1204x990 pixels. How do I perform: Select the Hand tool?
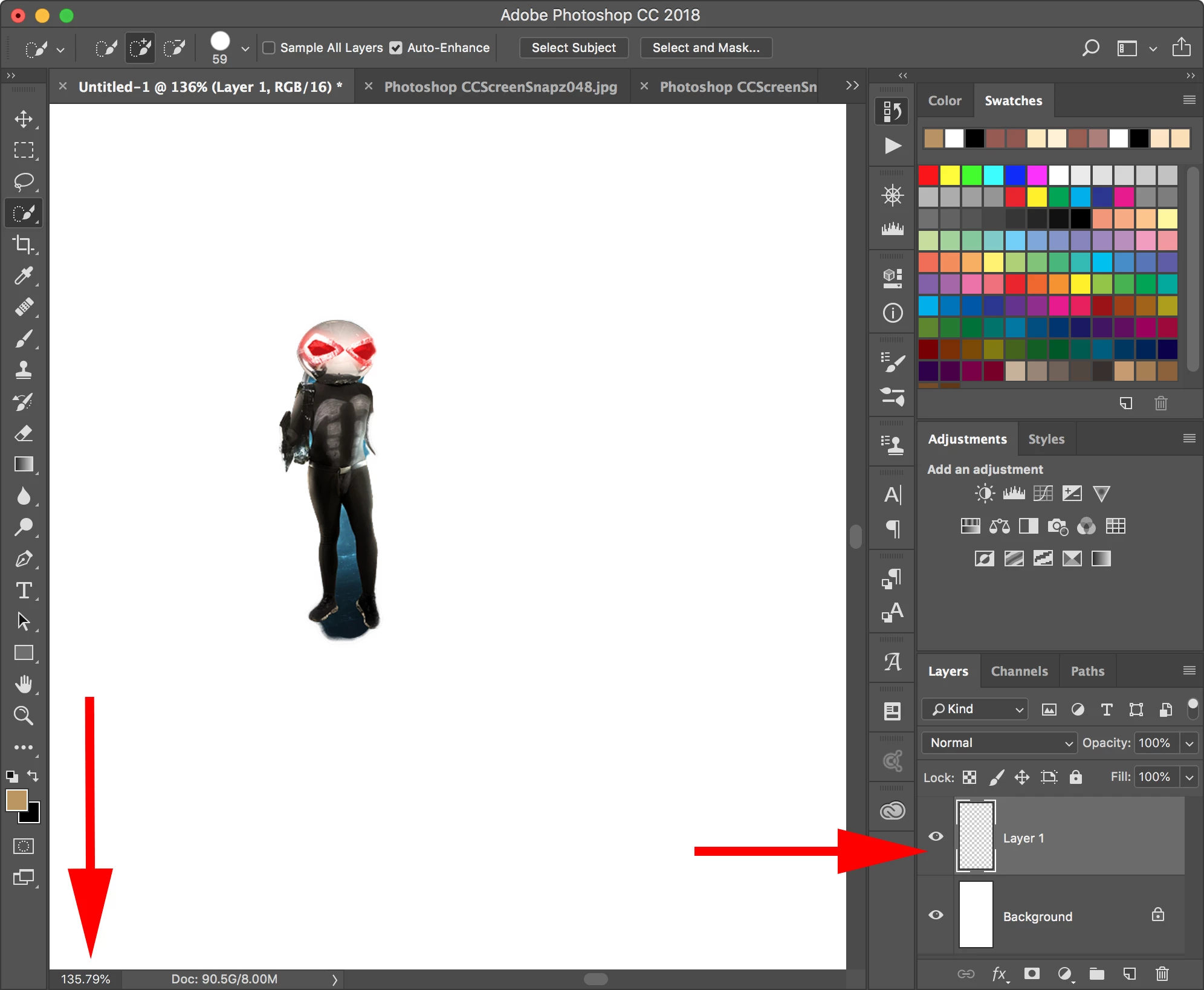(x=24, y=684)
